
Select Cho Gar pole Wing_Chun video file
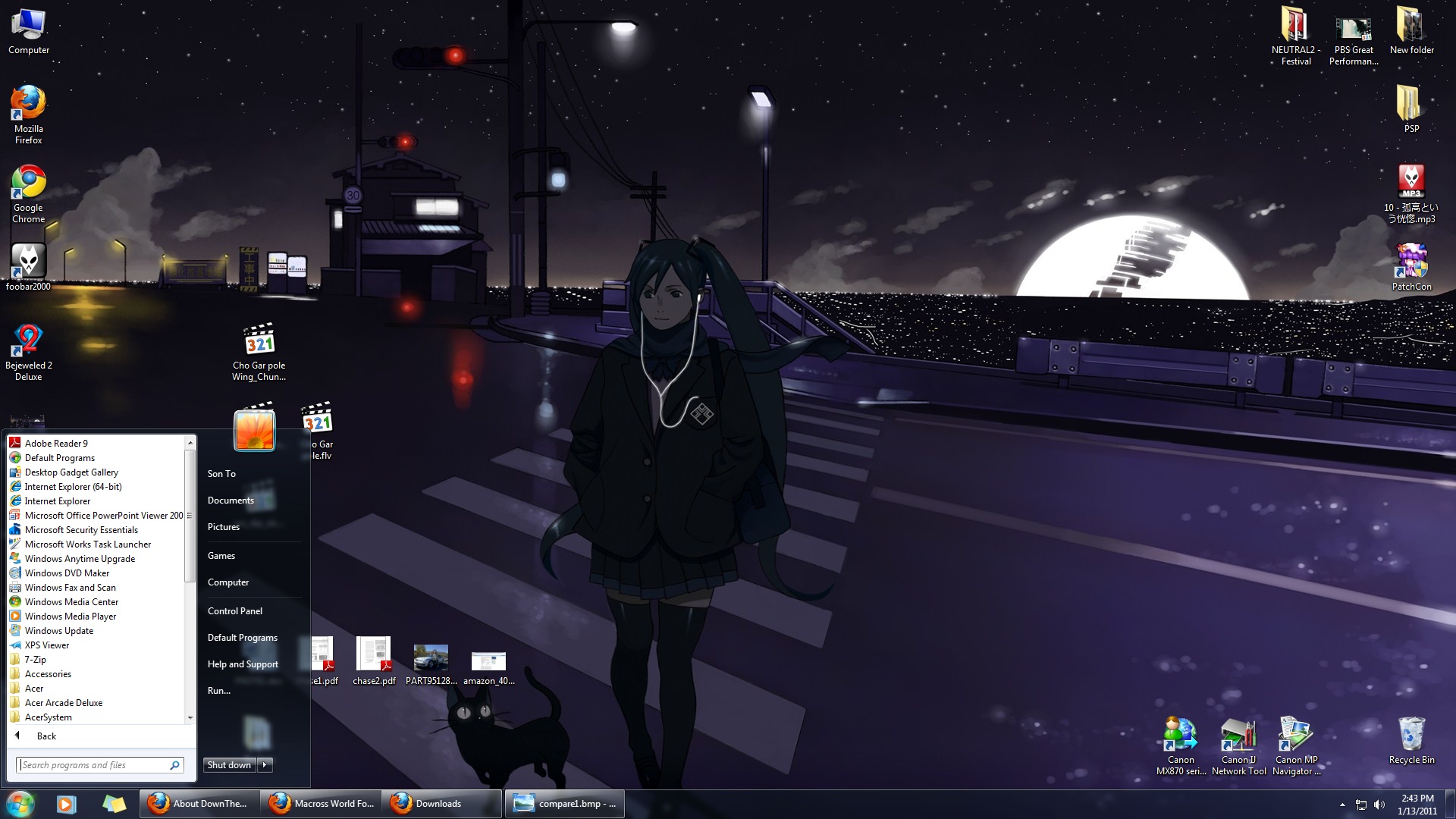(259, 353)
